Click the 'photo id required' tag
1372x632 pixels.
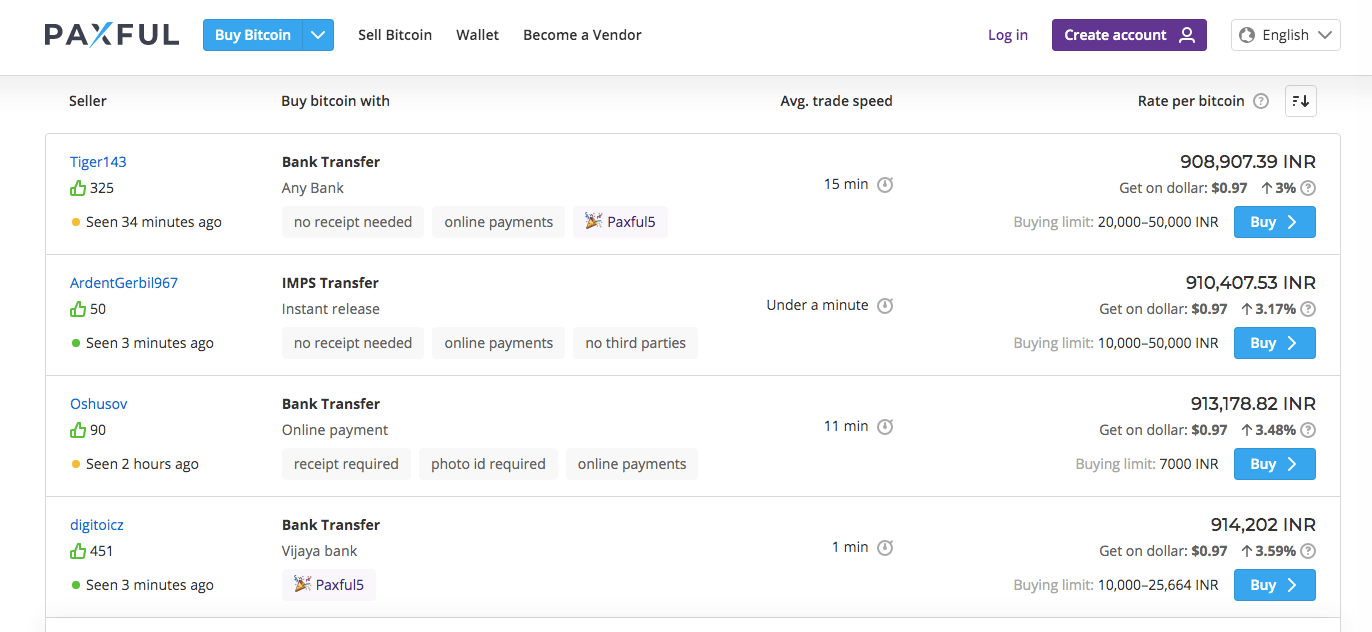pyautogui.click(x=488, y=464)
